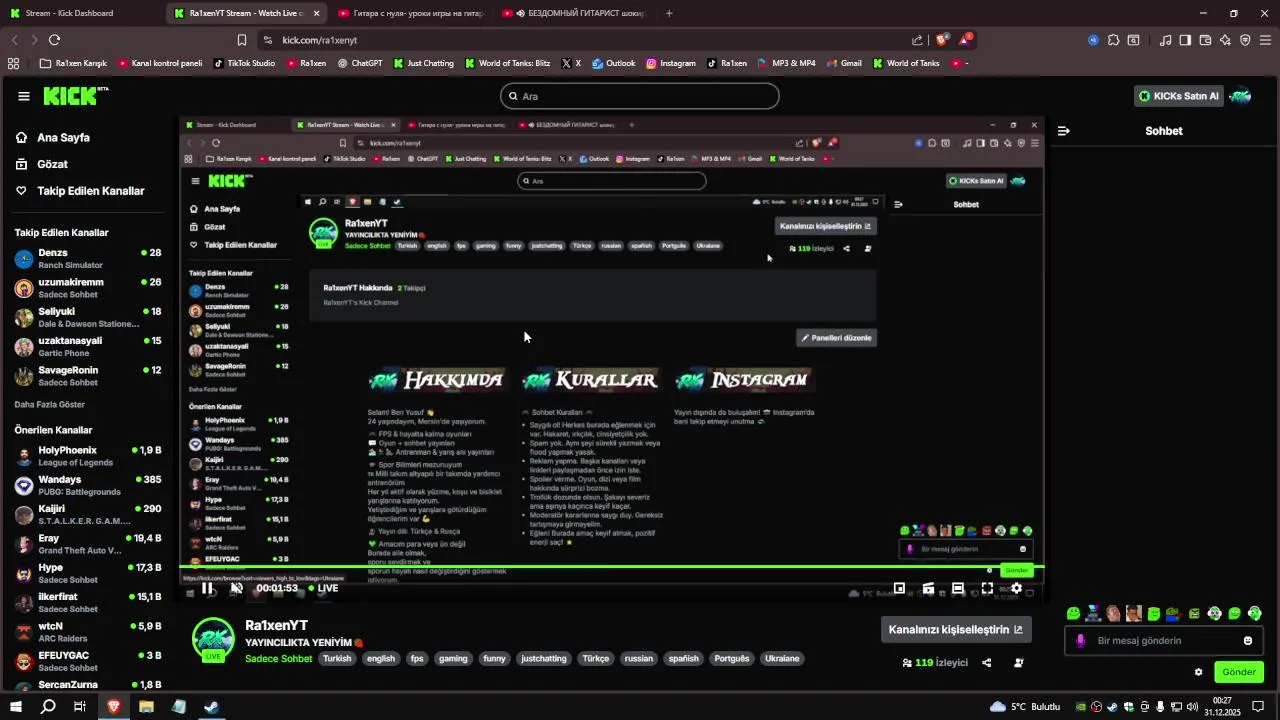Share the channel via share icon

[x=987, y=662]
